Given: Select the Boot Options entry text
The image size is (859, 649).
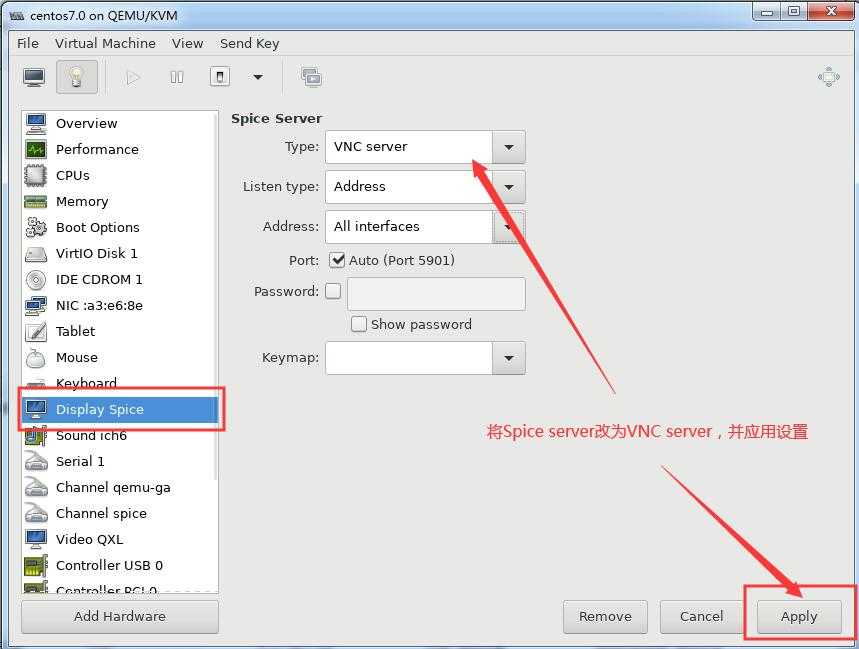Looking at the screenshot, I should pos(98,227).
